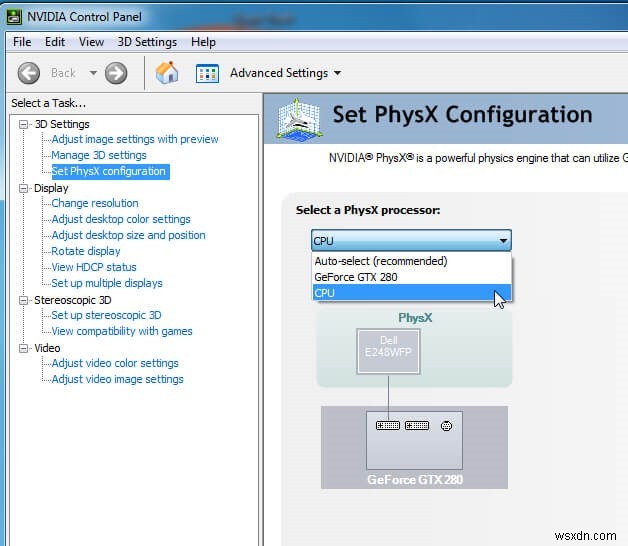Open Manage 3D settings

point(99,155)
